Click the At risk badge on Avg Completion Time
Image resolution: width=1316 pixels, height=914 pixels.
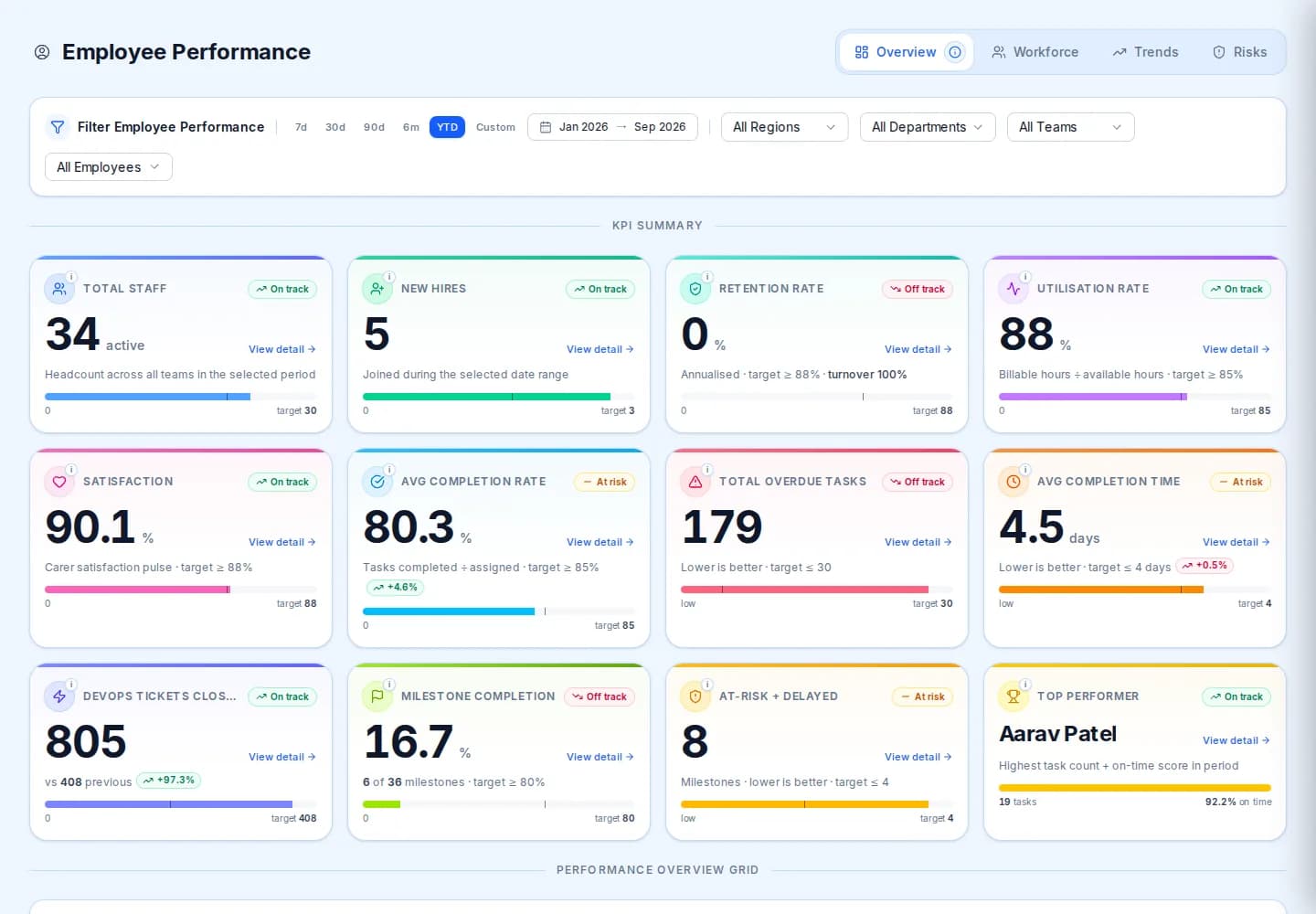[x=1240, y=482]
